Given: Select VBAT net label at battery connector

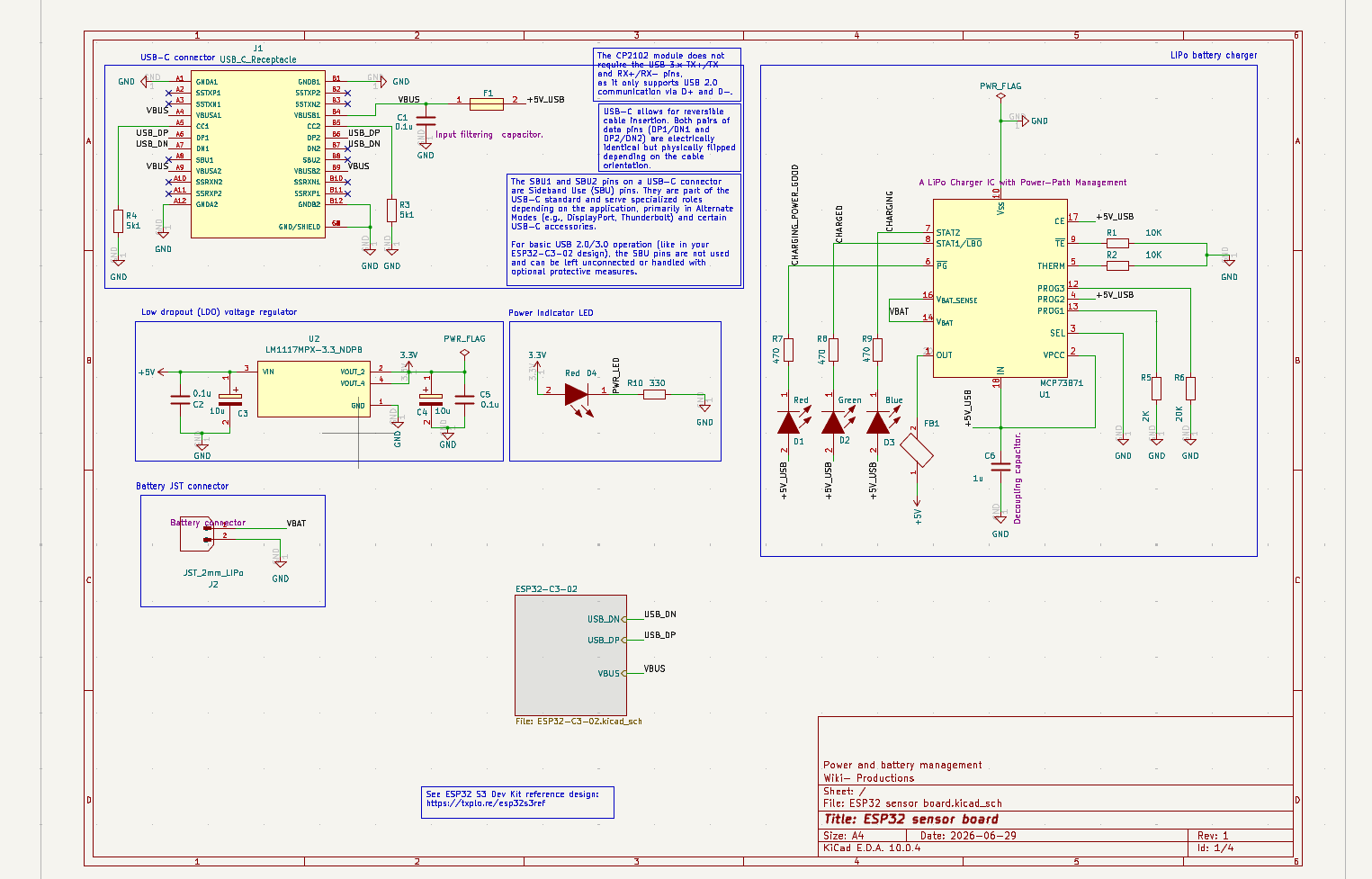Looking at the screenshot, I should coord(296,523).
